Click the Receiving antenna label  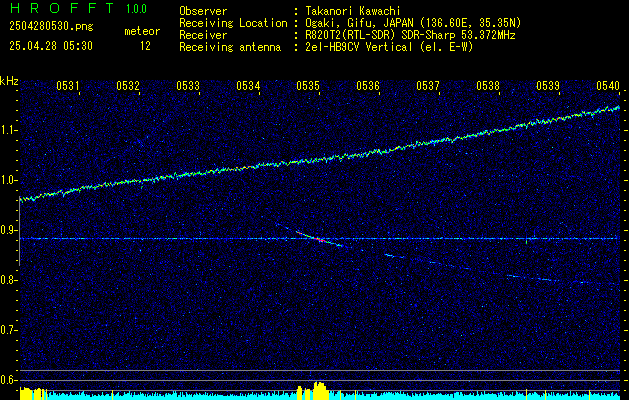click(x=230, y=47)
